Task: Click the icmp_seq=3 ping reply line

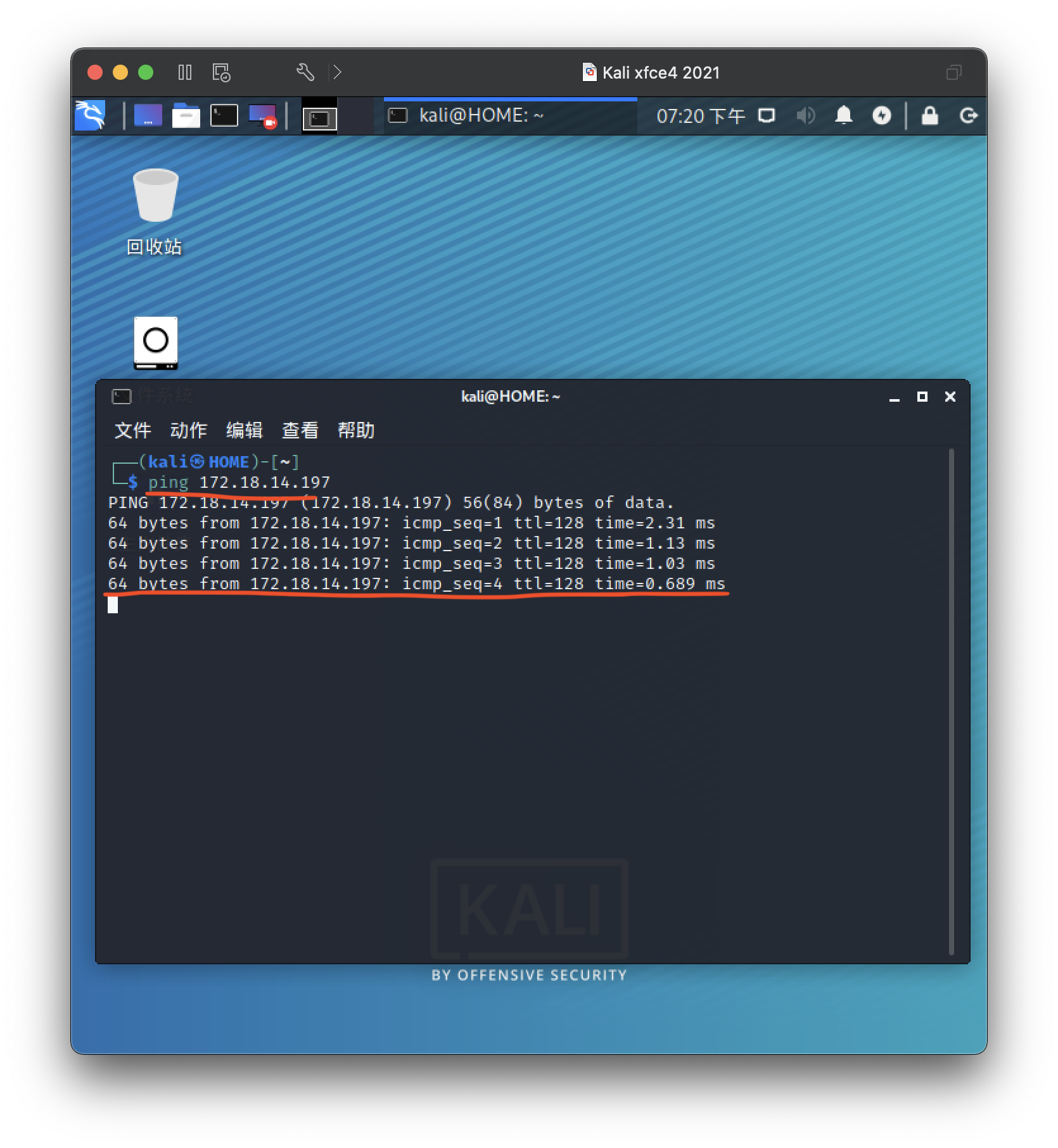Action: [x=411, y=564]
